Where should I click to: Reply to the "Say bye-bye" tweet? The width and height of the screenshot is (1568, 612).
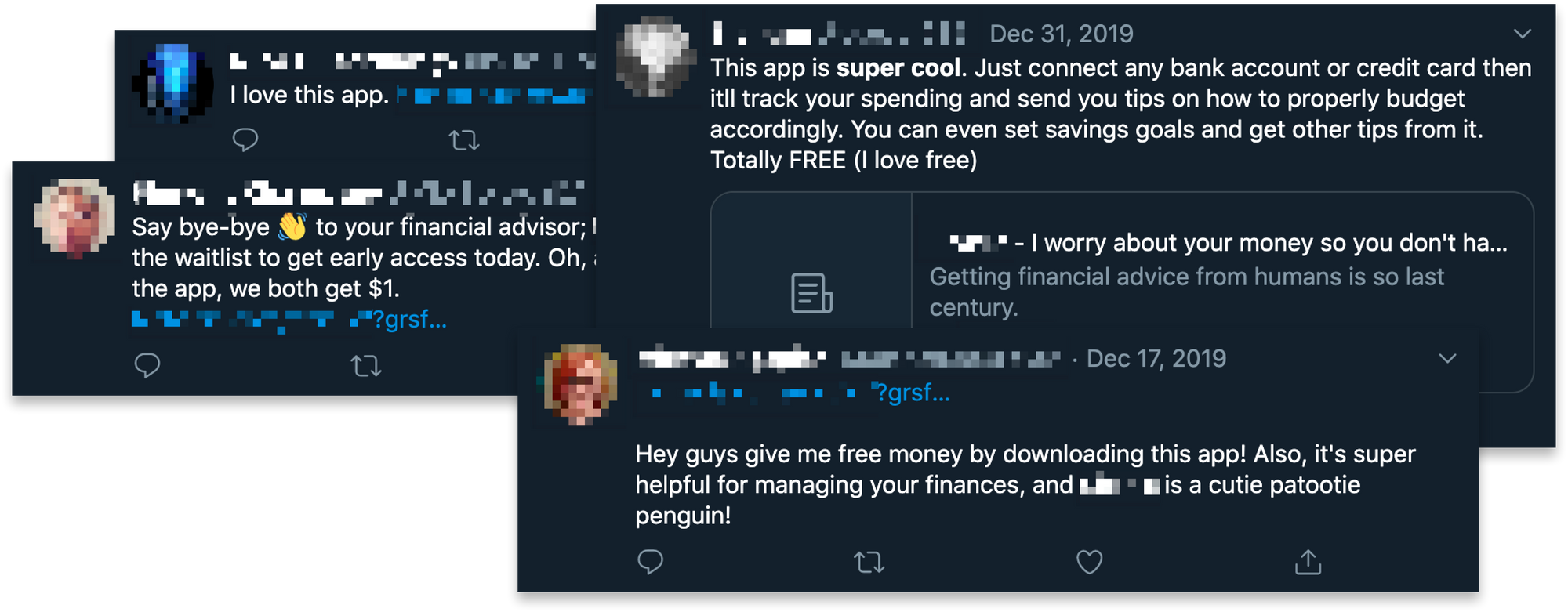pos(147,365)
